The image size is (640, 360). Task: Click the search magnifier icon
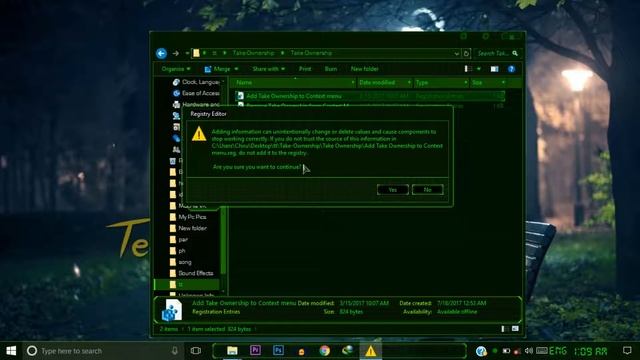point(515,53)
